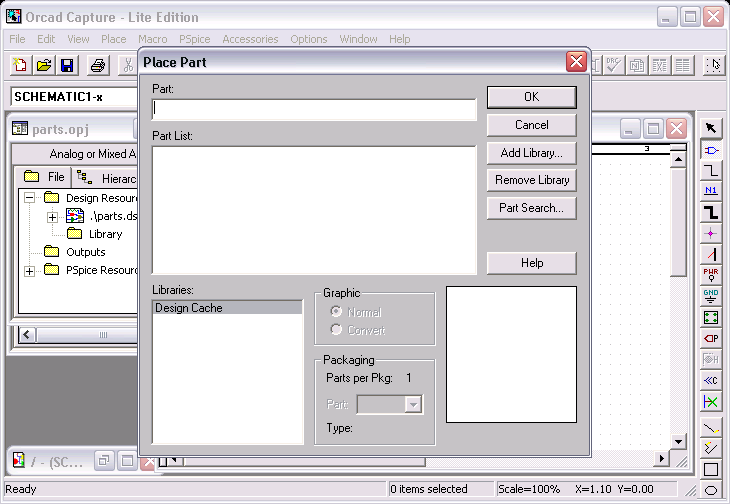The image size is (730, 504).
Task: Select the Place Off-Page Connector tool
Action: tap(710, 380)
